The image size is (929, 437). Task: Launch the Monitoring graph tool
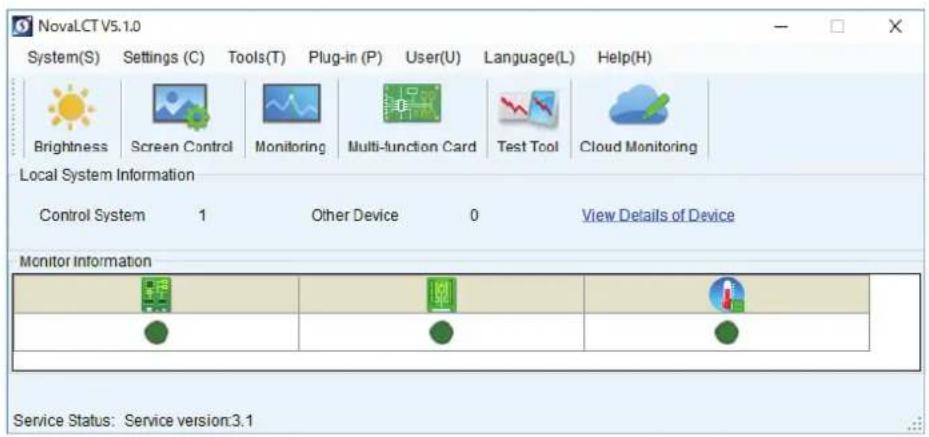tap(291, 118)
